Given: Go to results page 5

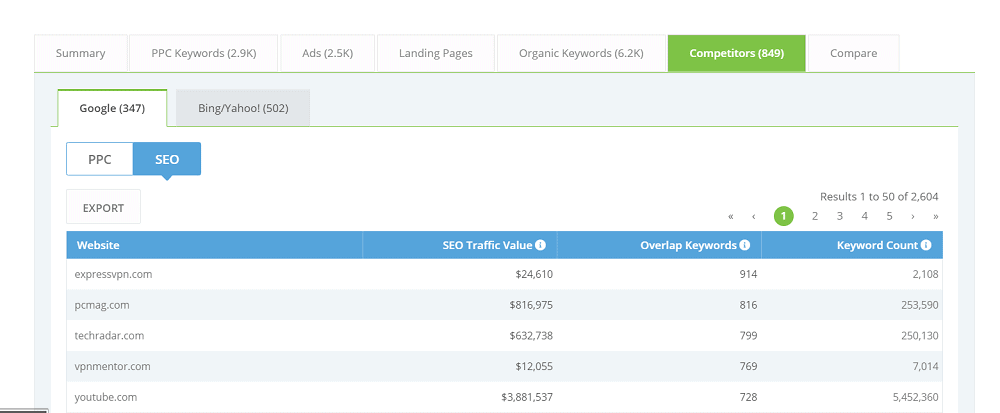Looking at the screenshot, I should [x=889, y=217].
